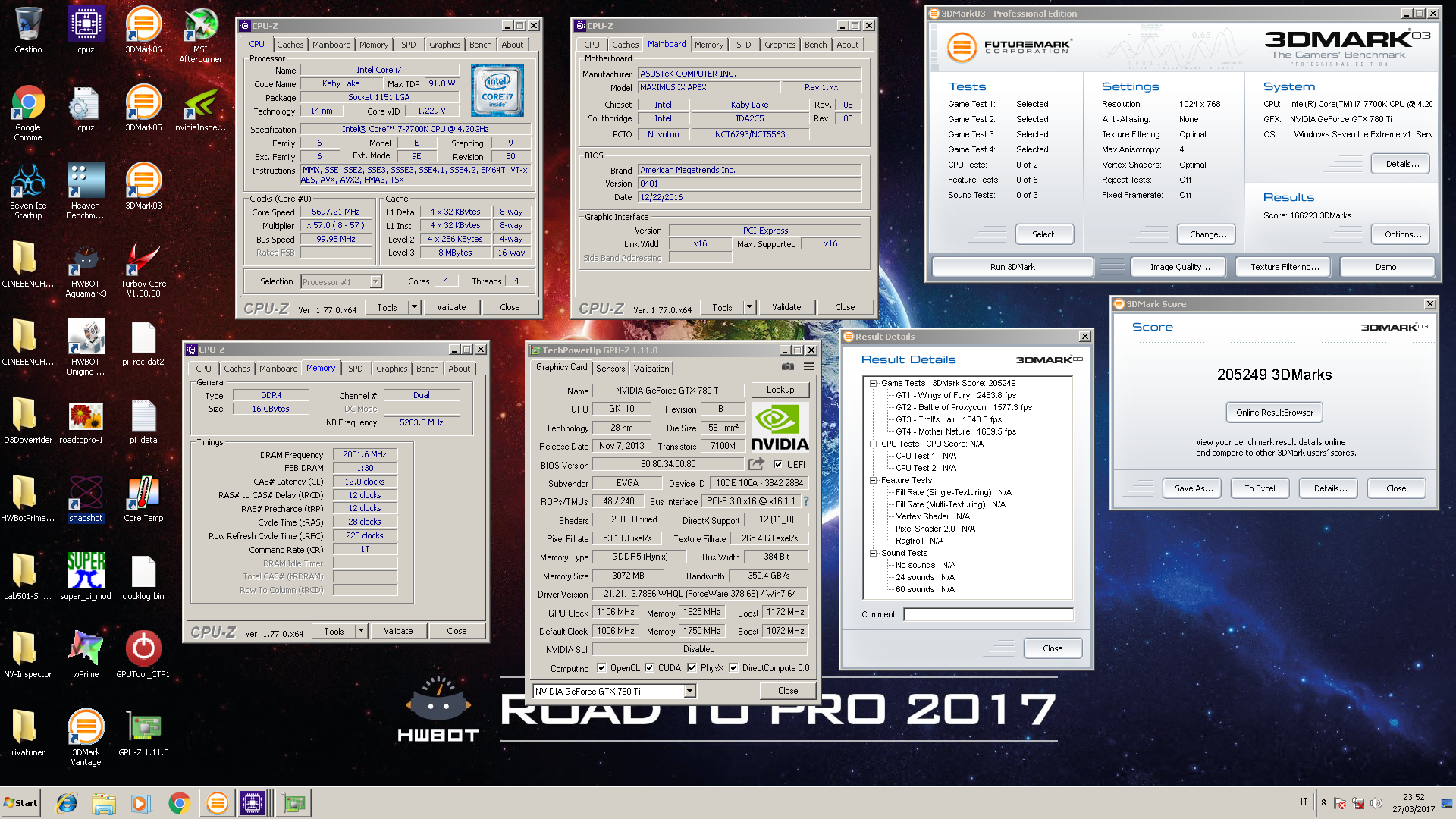Launch Core Temp desktop icon
Screen dimensions: 1456x819
click(x=143, y=499)
